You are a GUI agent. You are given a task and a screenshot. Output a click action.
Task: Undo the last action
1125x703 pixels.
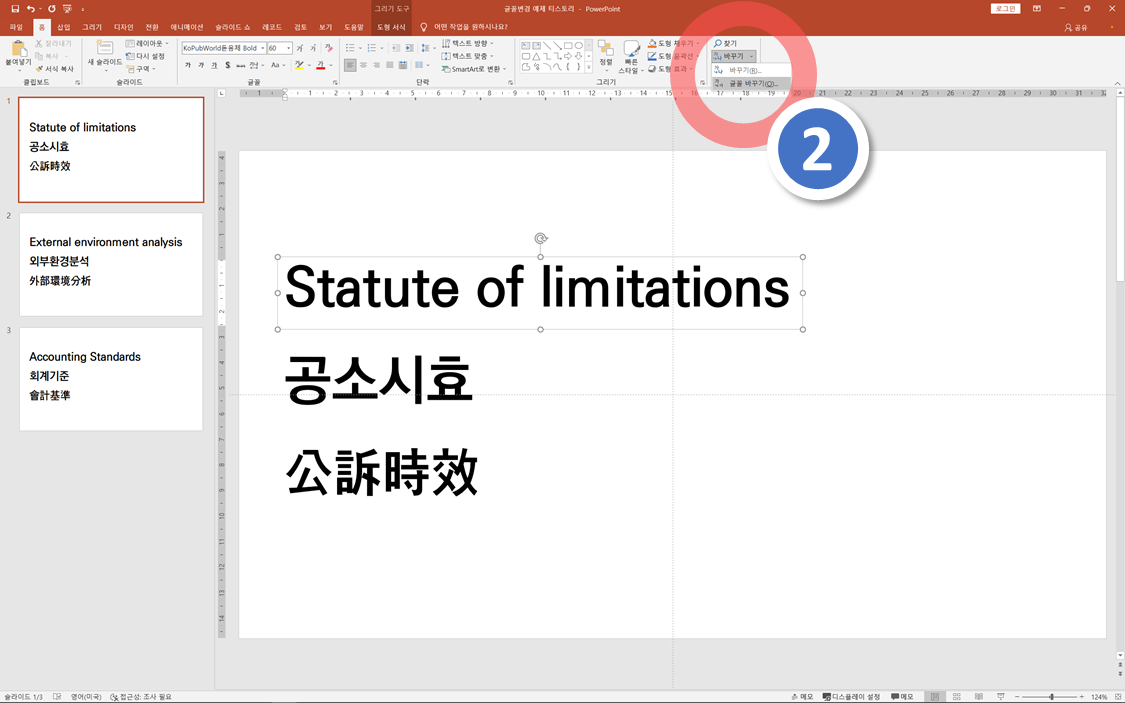pos(31,9)
